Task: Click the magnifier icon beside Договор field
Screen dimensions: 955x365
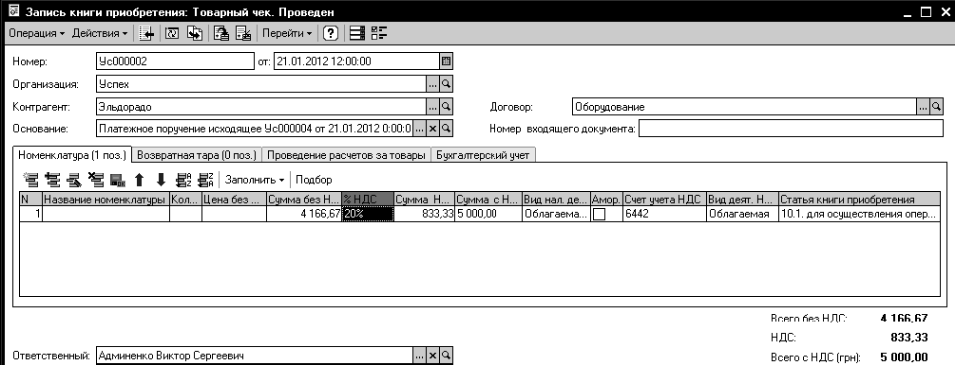Action: click(936, 107)
